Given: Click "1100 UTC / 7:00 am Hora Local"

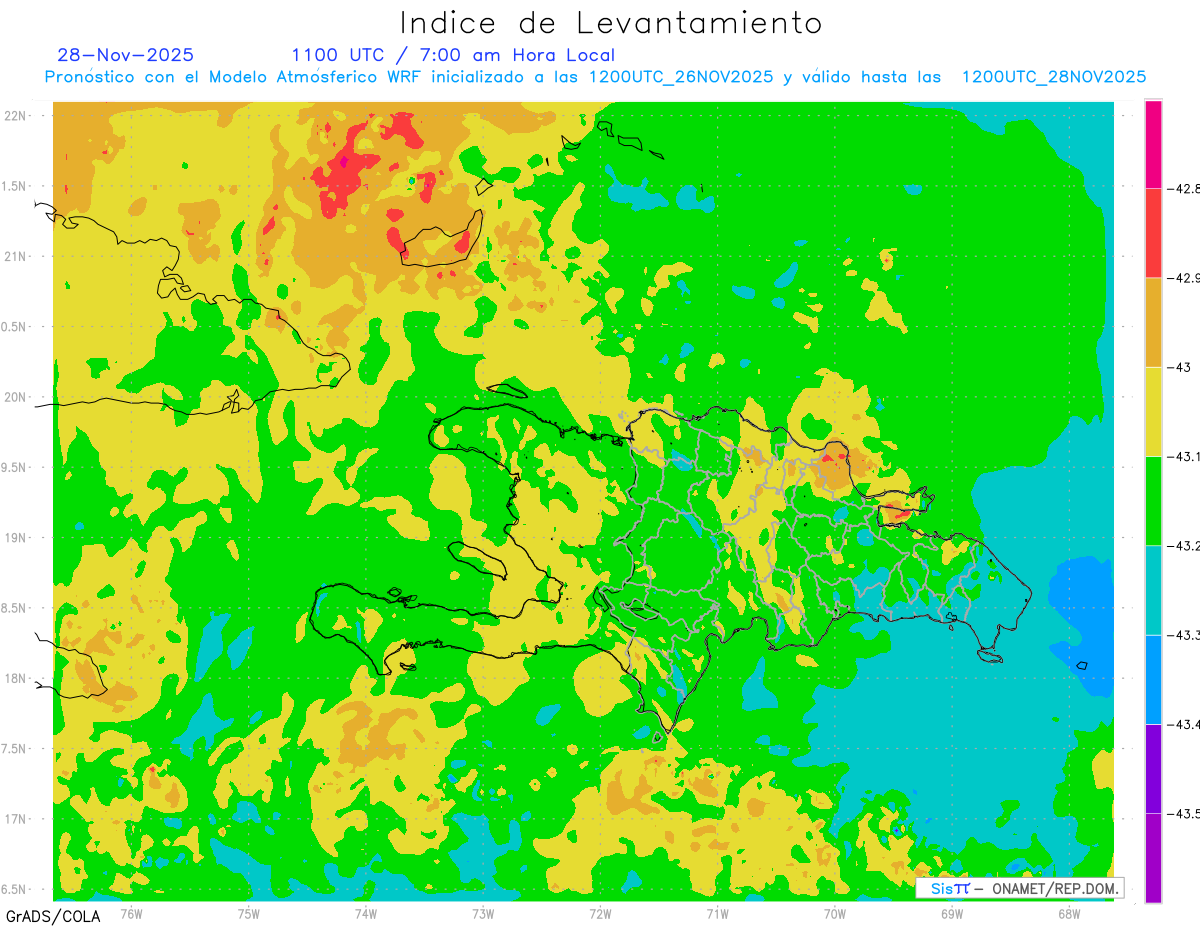Looking at the screenshot, I should point(453,55).
